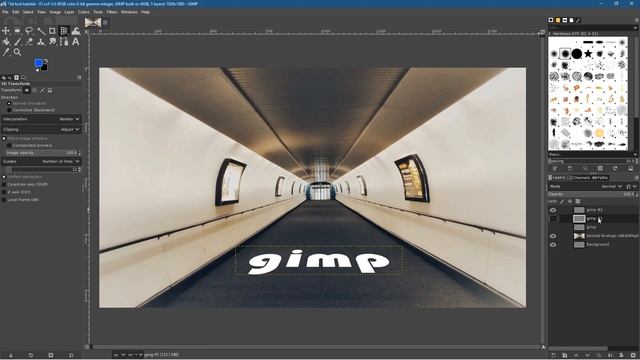
Task: Open the Edit menu
Action: pyautogui.click(x=16, y=12)
